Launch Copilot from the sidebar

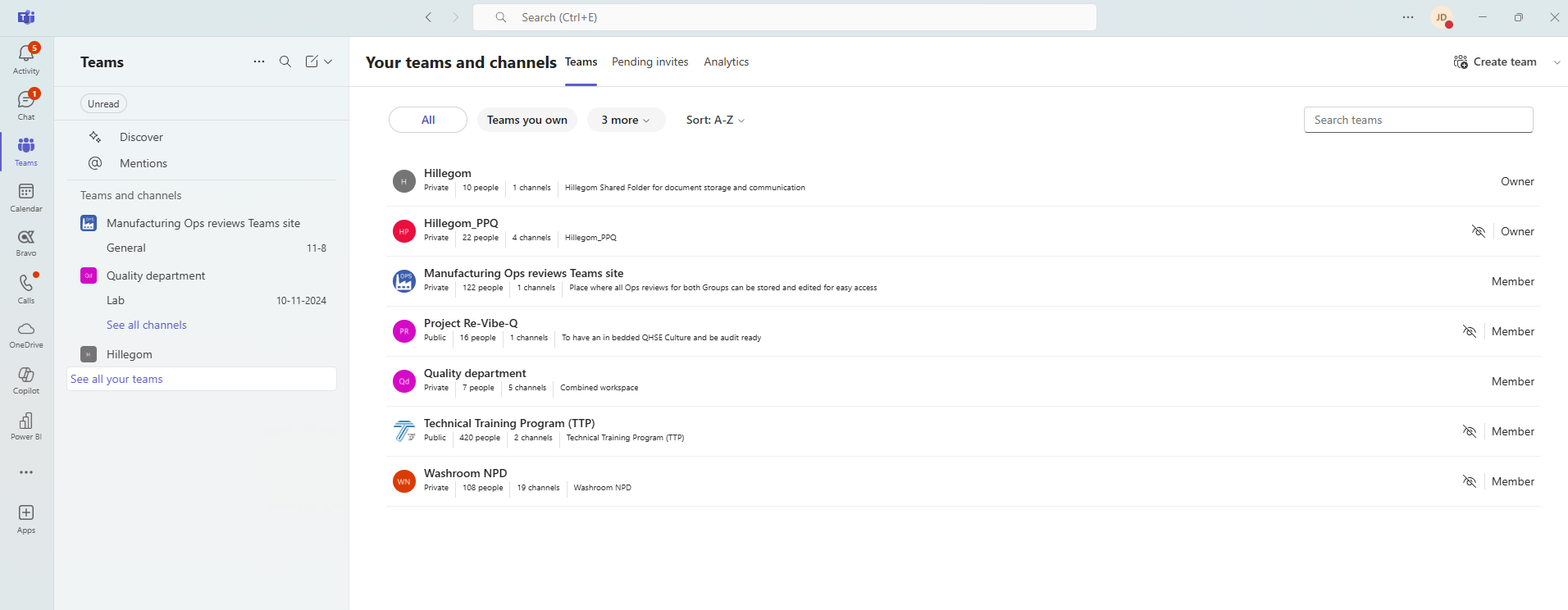[26, 380]
